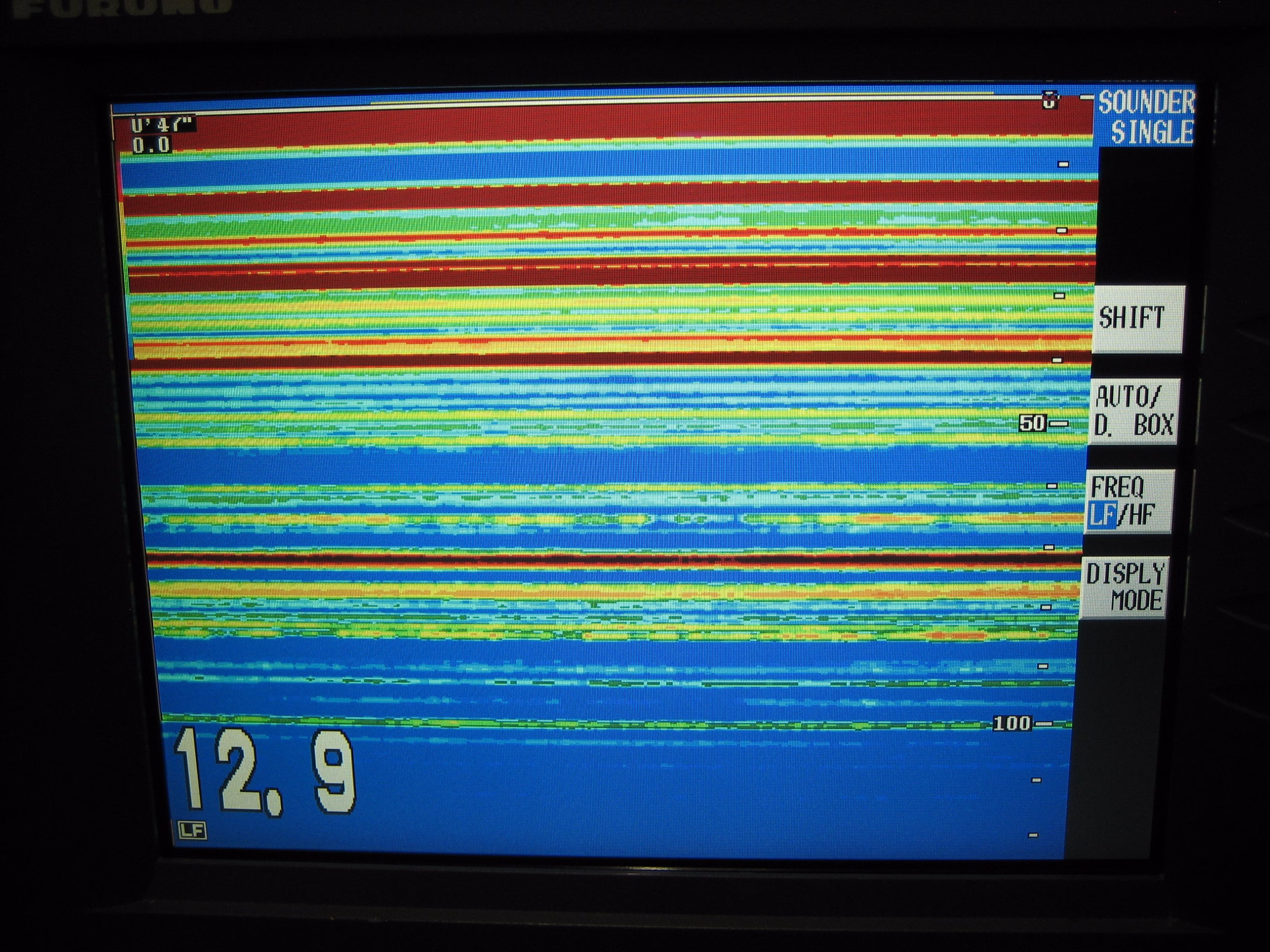Choose highlighted LF frequency option
The height and width of the screenshot is (952, 1270).
click(1102, 516)
